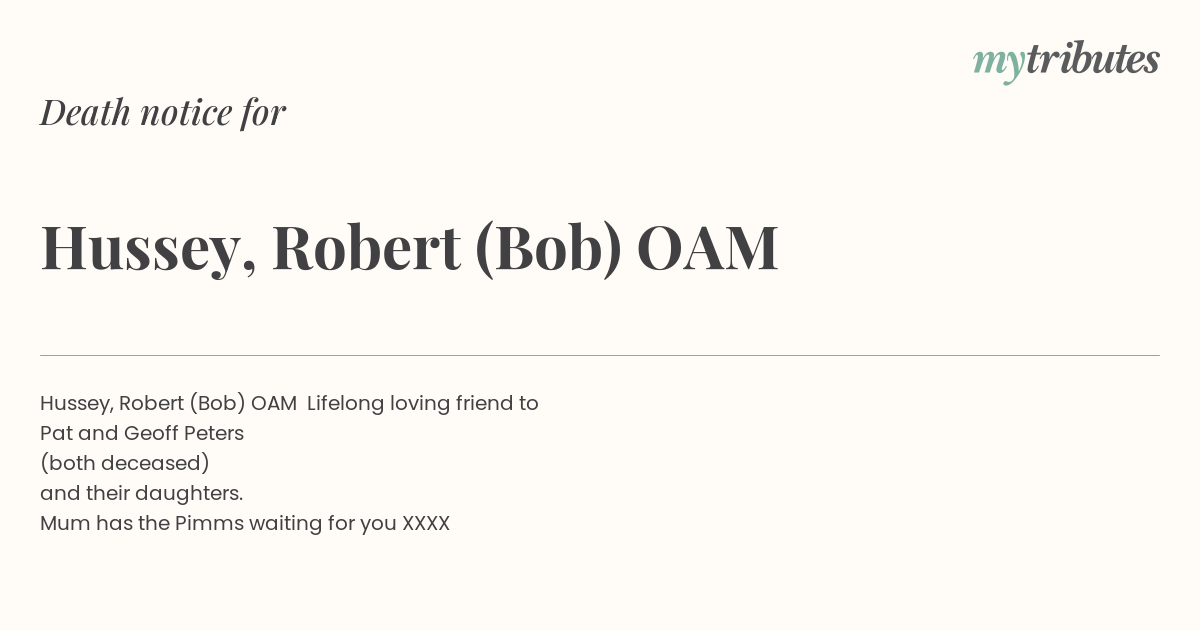Click "Lifelong loving friend to" phrase
1200x630 pixels.
[x=423, y=404]
